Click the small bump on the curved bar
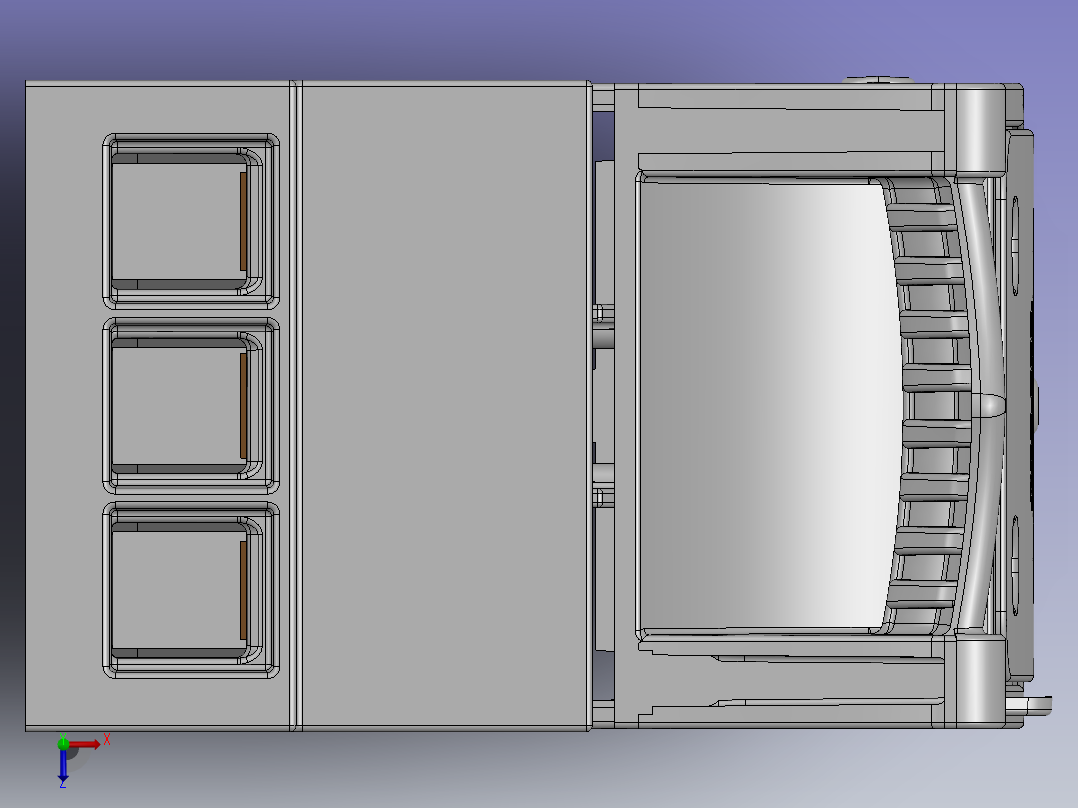Screen dimensions: 1078x808 pos(991,404)
